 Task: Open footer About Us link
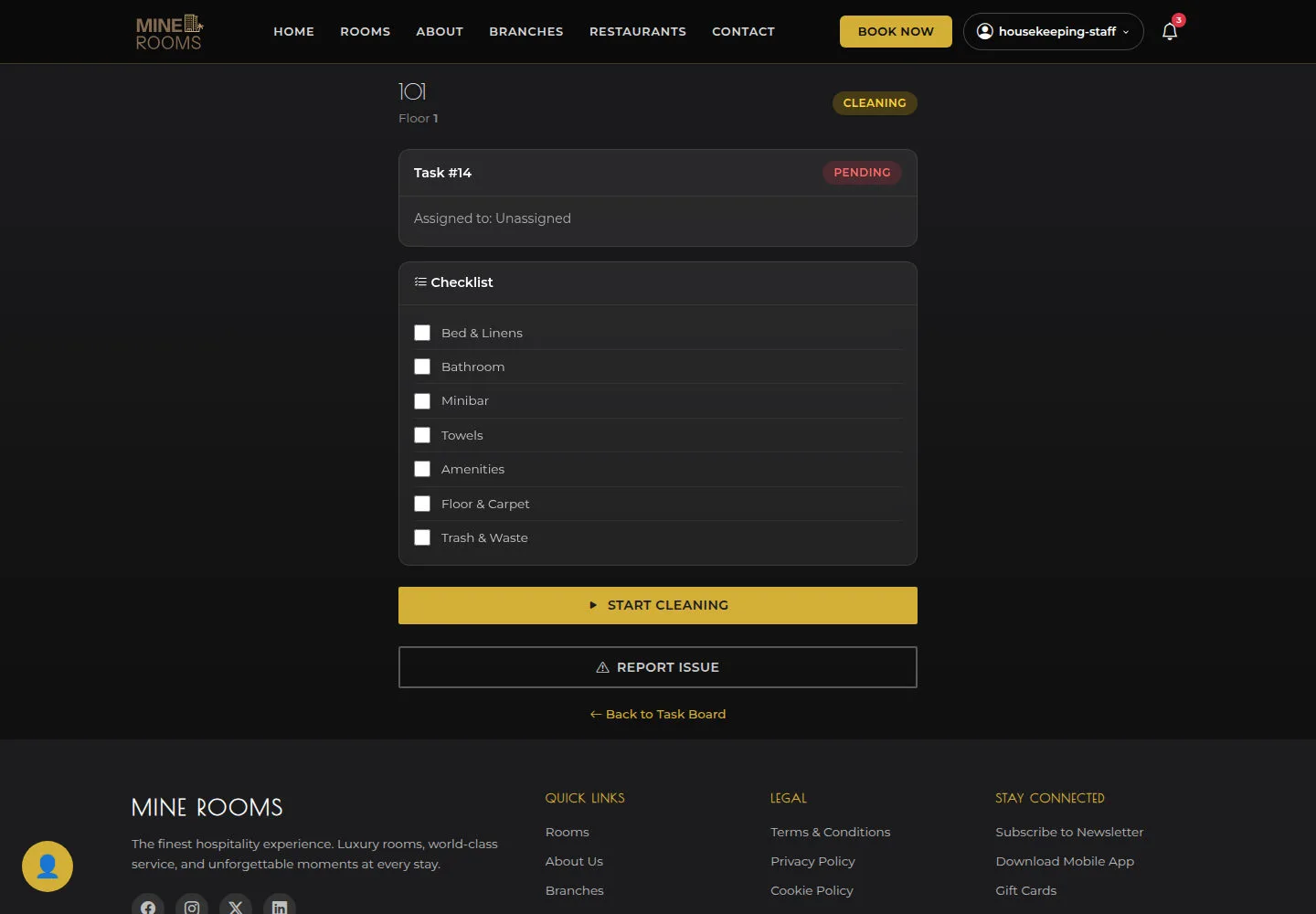pos(574,862)
